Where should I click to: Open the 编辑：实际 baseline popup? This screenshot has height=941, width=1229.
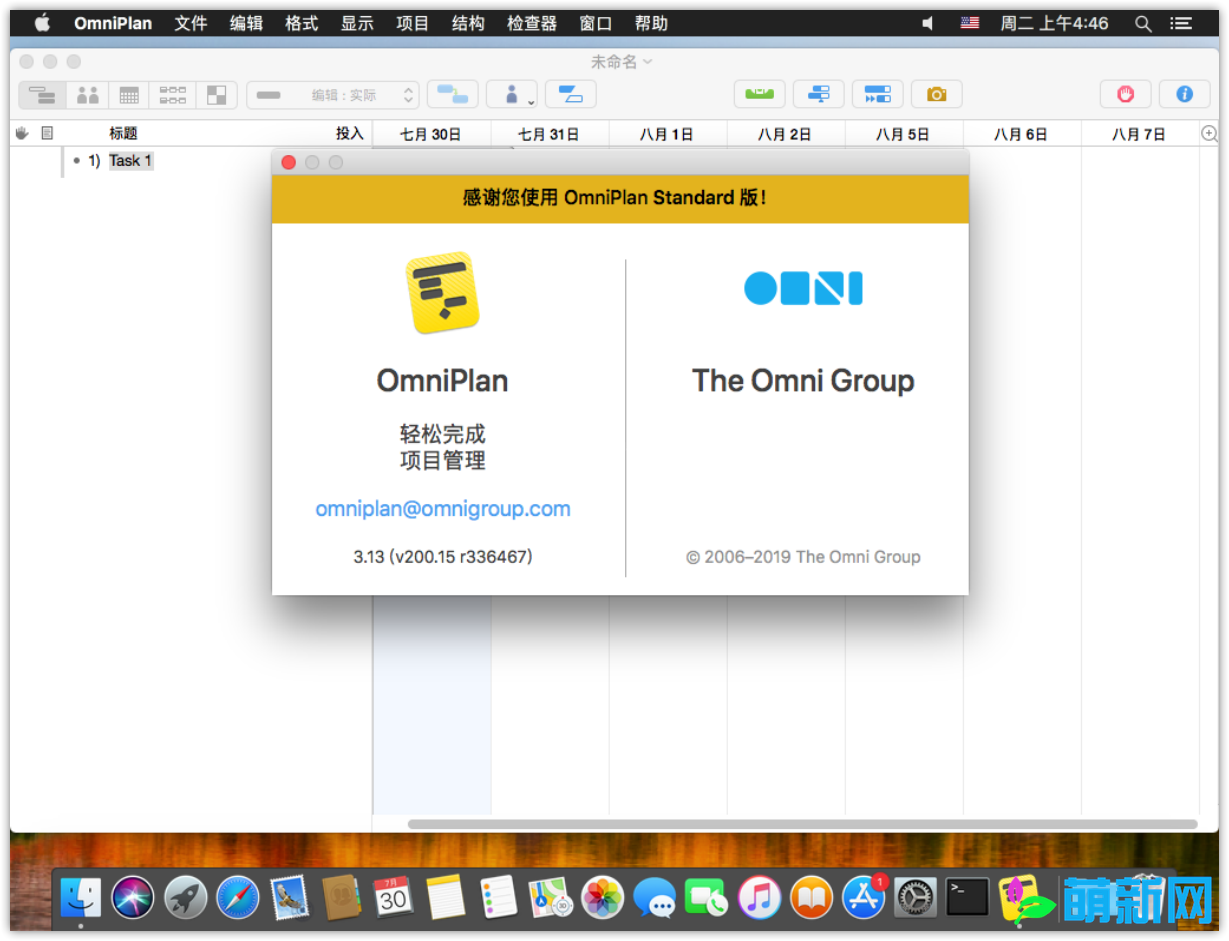pos(333,95)
